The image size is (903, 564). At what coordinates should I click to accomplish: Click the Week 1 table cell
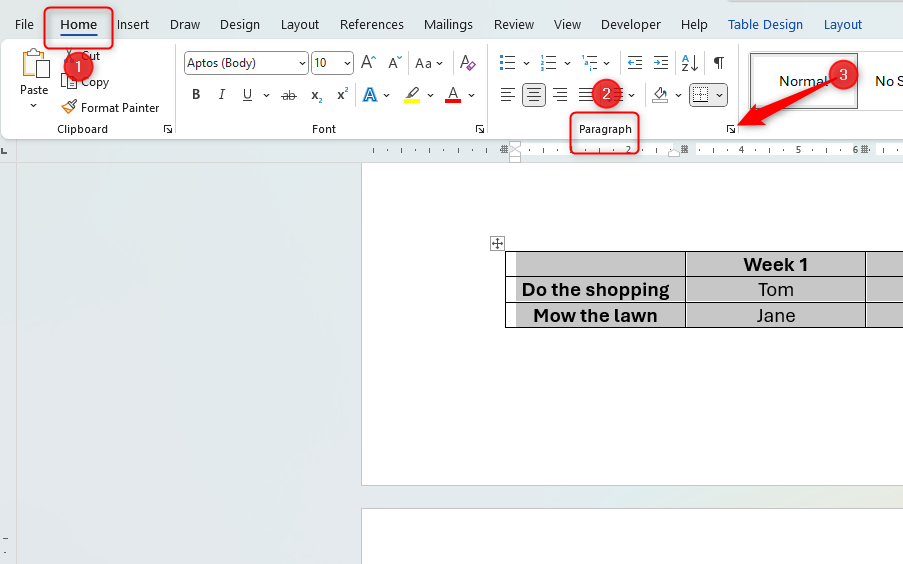click(x=775, y=265)
